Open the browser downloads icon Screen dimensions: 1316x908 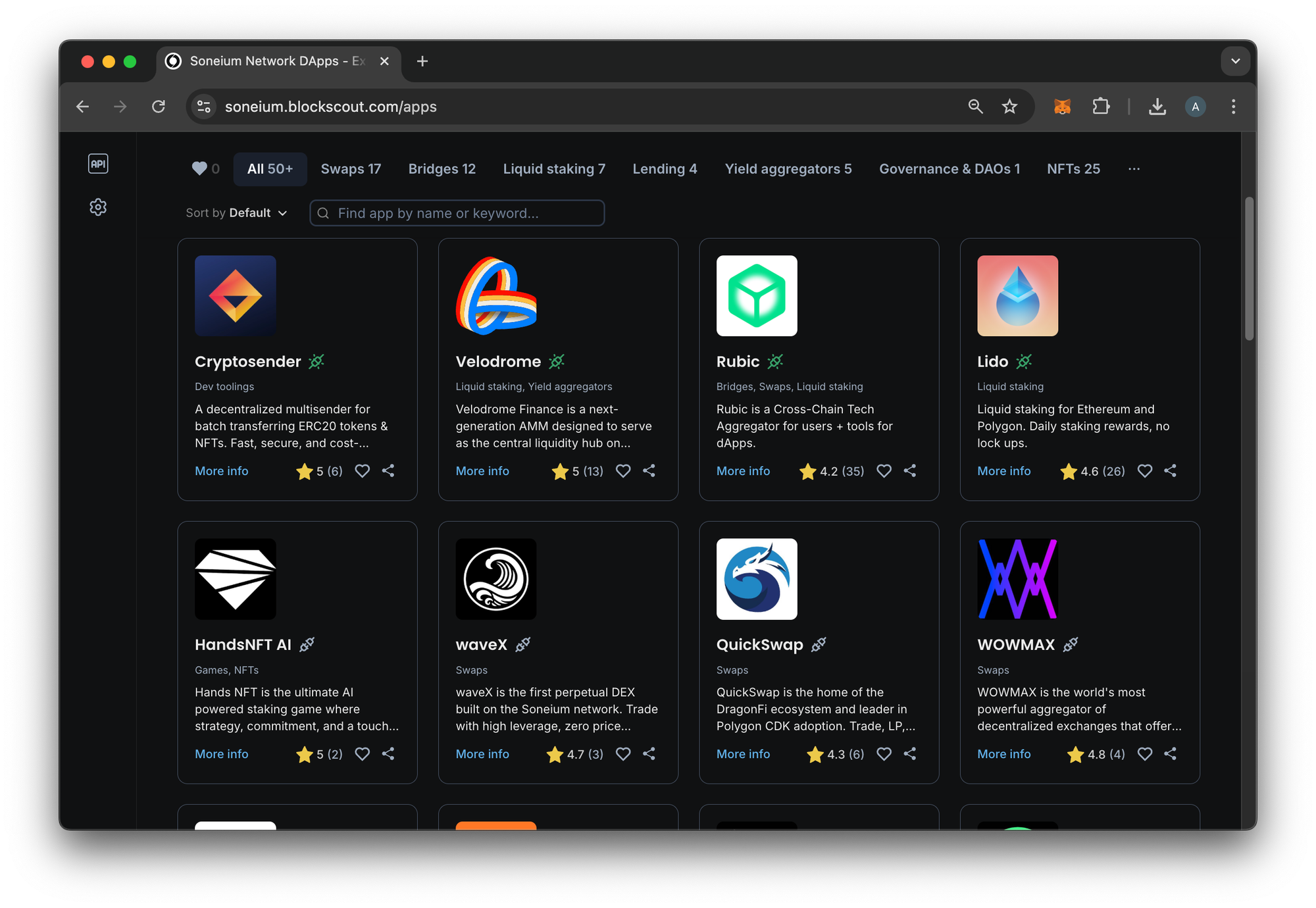(x=1157, y=107)
